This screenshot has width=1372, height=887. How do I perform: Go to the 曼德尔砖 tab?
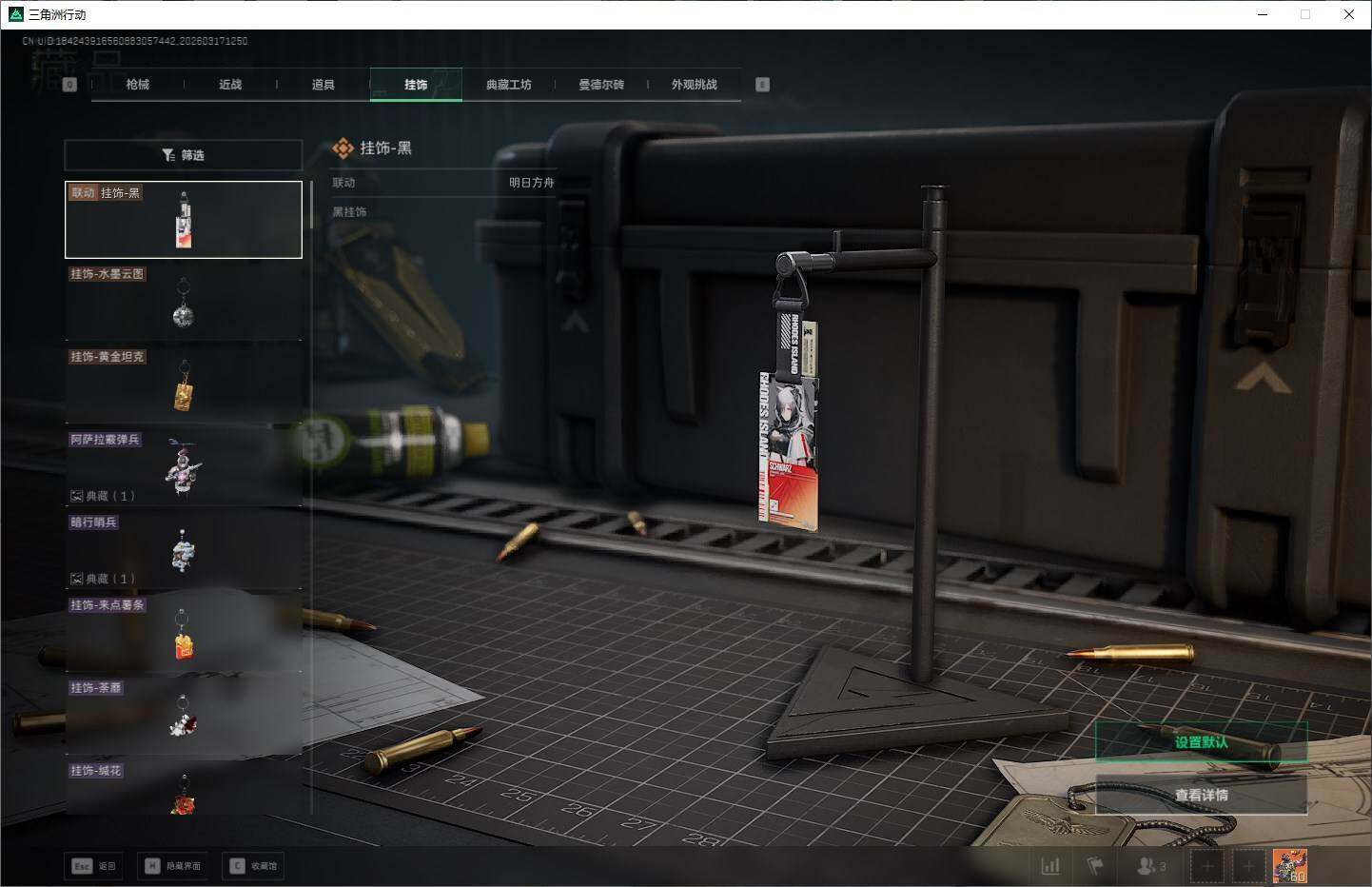click(601, 85)
